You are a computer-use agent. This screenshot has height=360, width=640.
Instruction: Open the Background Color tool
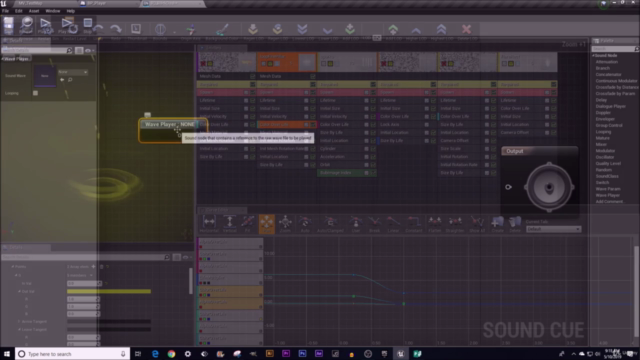[222, 29]
